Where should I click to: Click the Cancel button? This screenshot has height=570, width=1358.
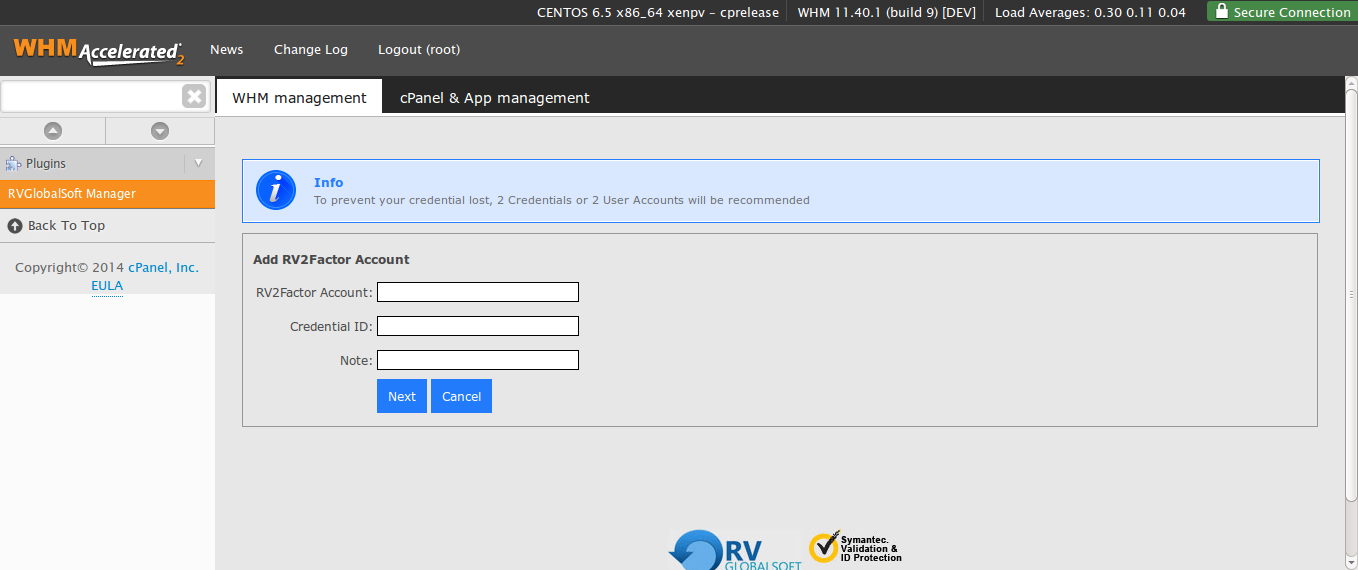coord(461,396)
